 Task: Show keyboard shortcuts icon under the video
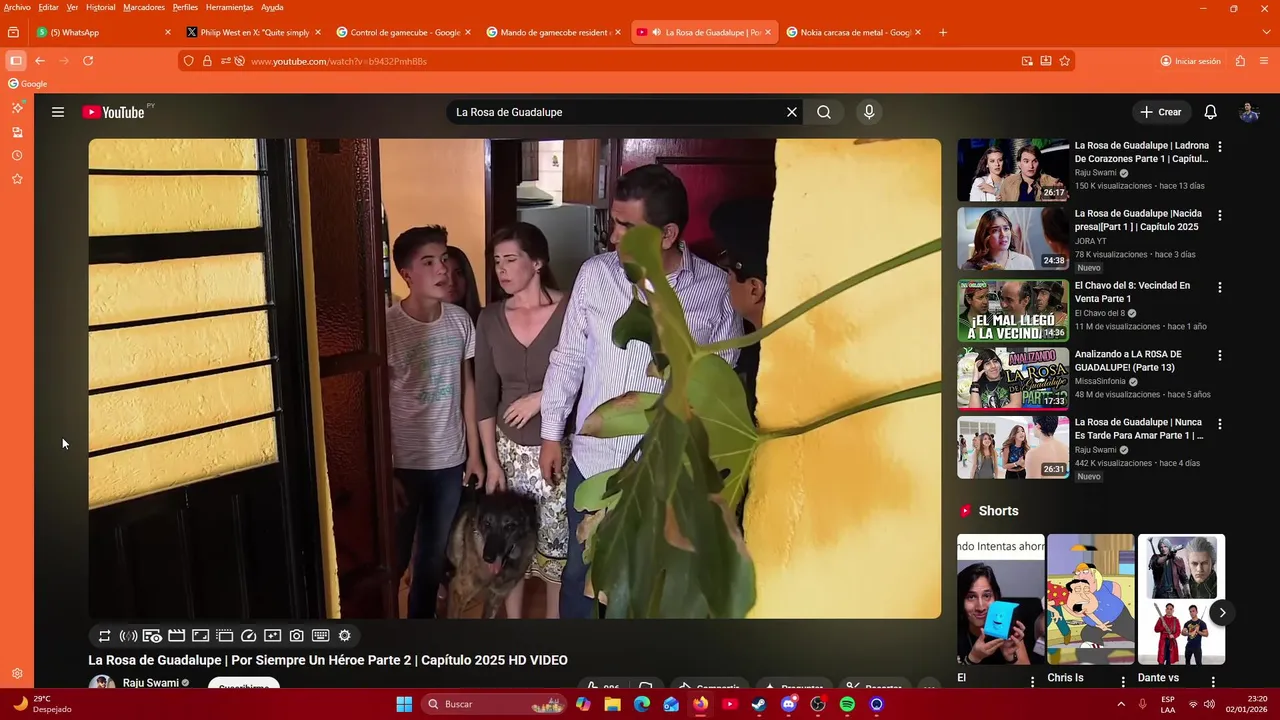[321, 635]
